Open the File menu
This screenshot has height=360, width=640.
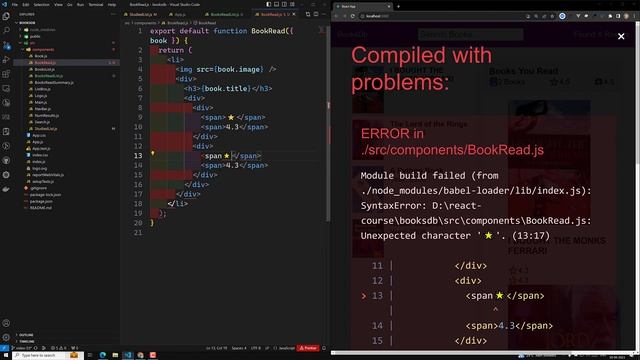coord(15,4)
